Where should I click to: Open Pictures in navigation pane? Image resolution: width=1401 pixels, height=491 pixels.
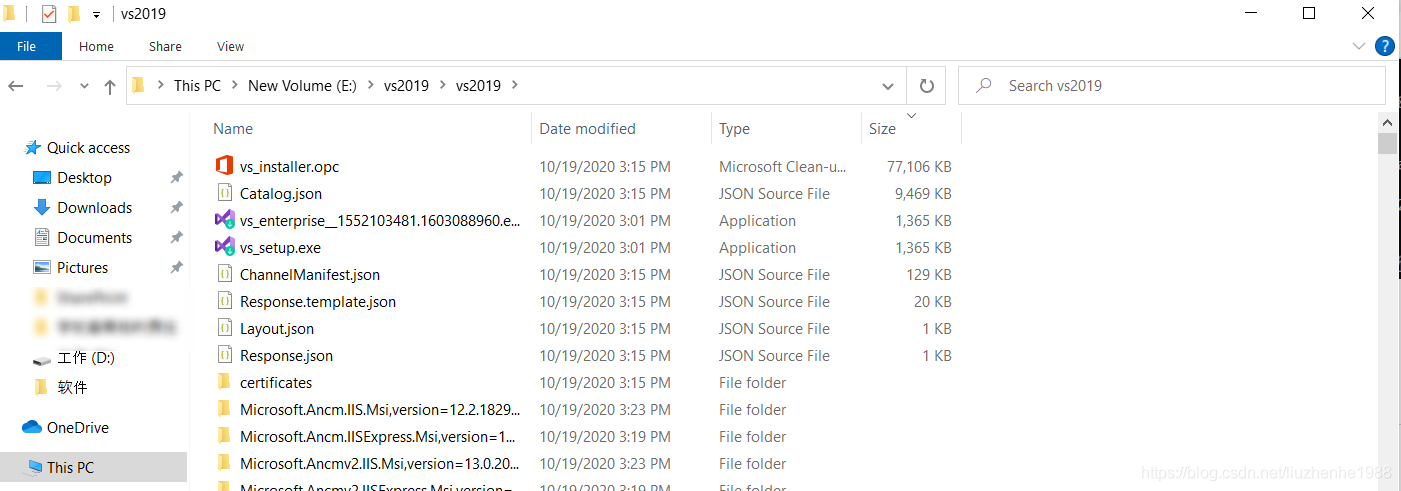click(x=82, y=268)
